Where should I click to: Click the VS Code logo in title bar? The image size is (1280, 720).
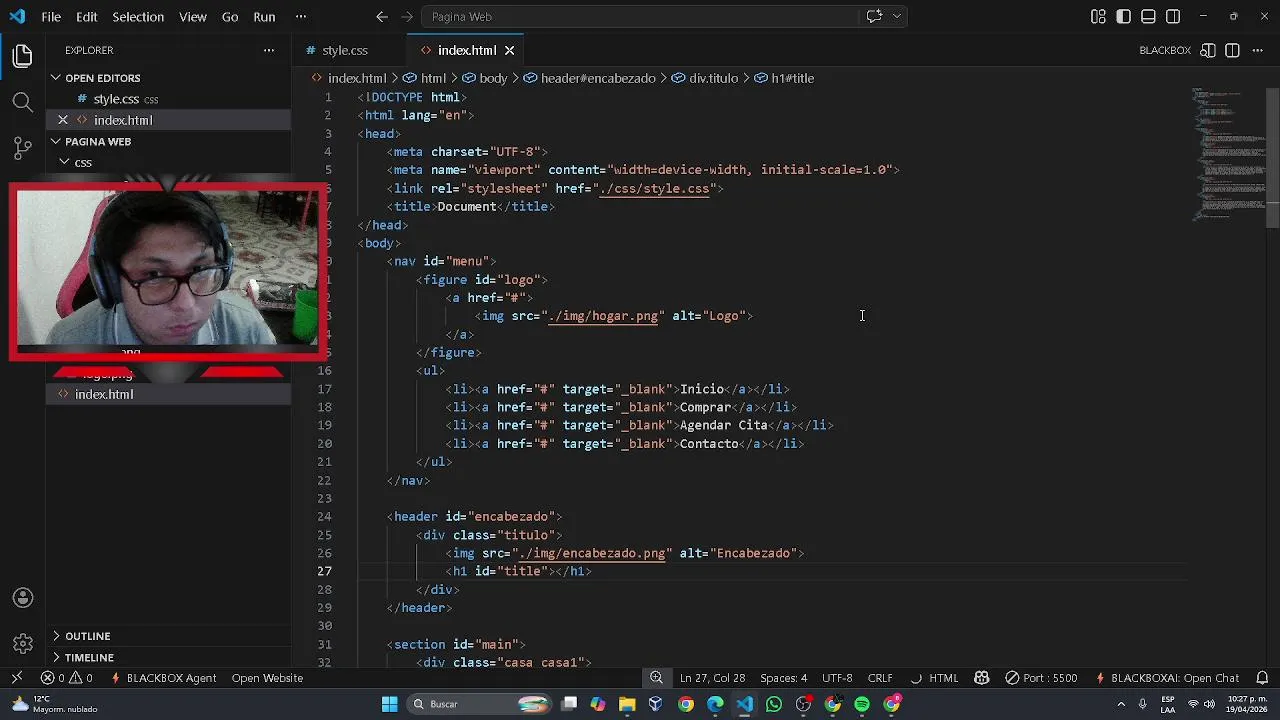[17, 17]
